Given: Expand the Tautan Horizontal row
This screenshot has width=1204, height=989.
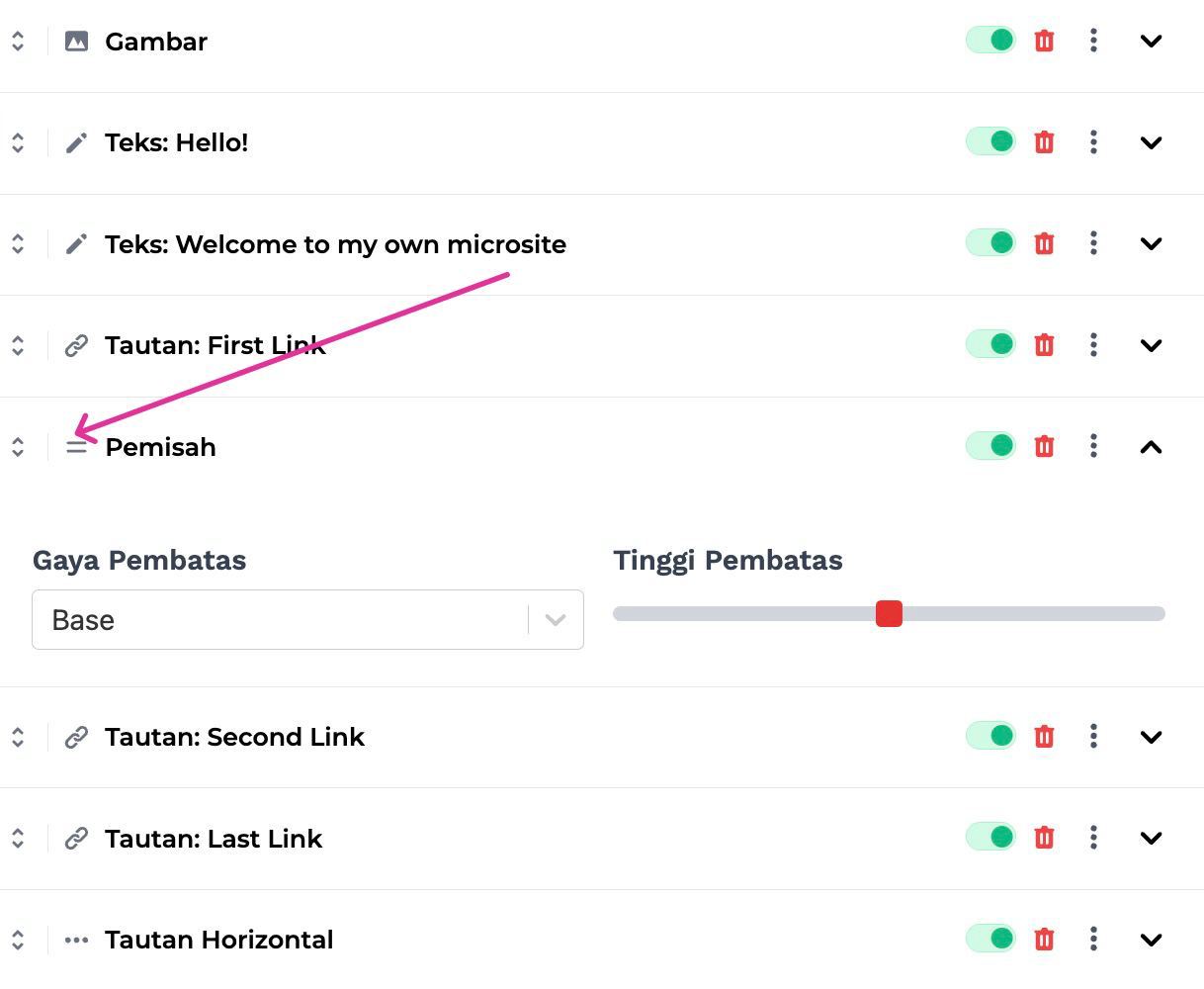Looking at the screenshot, I should [1151, 939].
